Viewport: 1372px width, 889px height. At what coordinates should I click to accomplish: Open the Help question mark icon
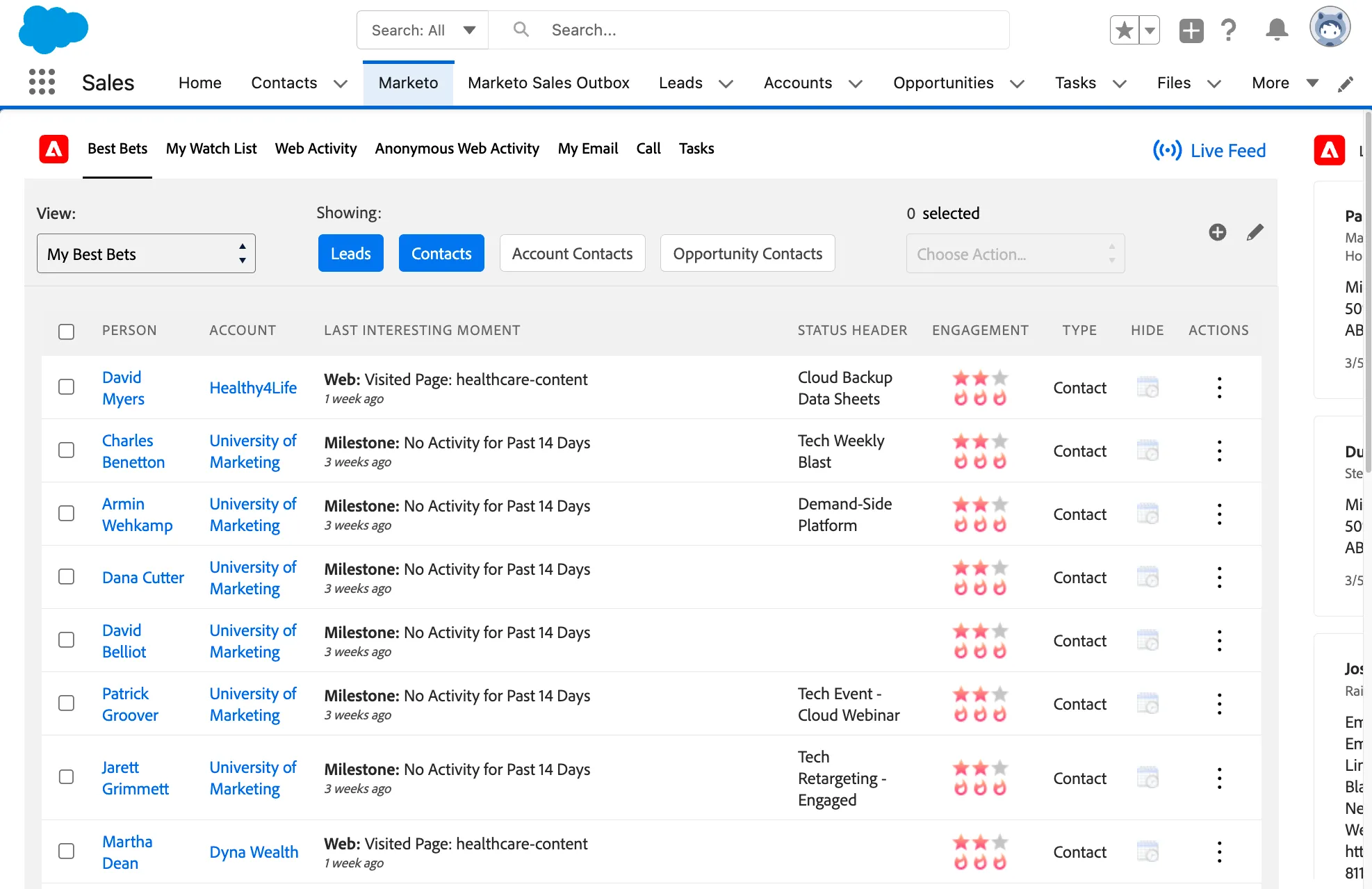point(1228,30)
